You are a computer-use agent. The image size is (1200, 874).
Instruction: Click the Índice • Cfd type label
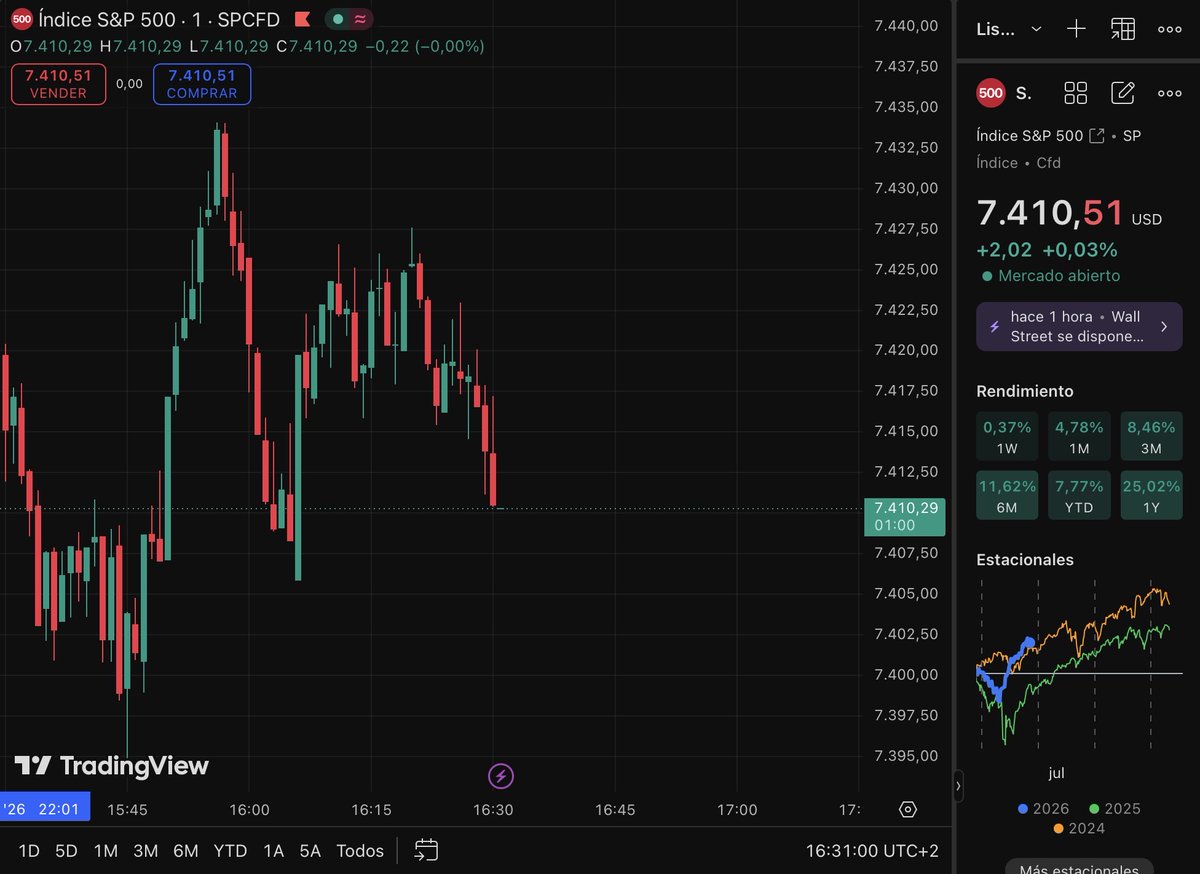pos(1019,163)
